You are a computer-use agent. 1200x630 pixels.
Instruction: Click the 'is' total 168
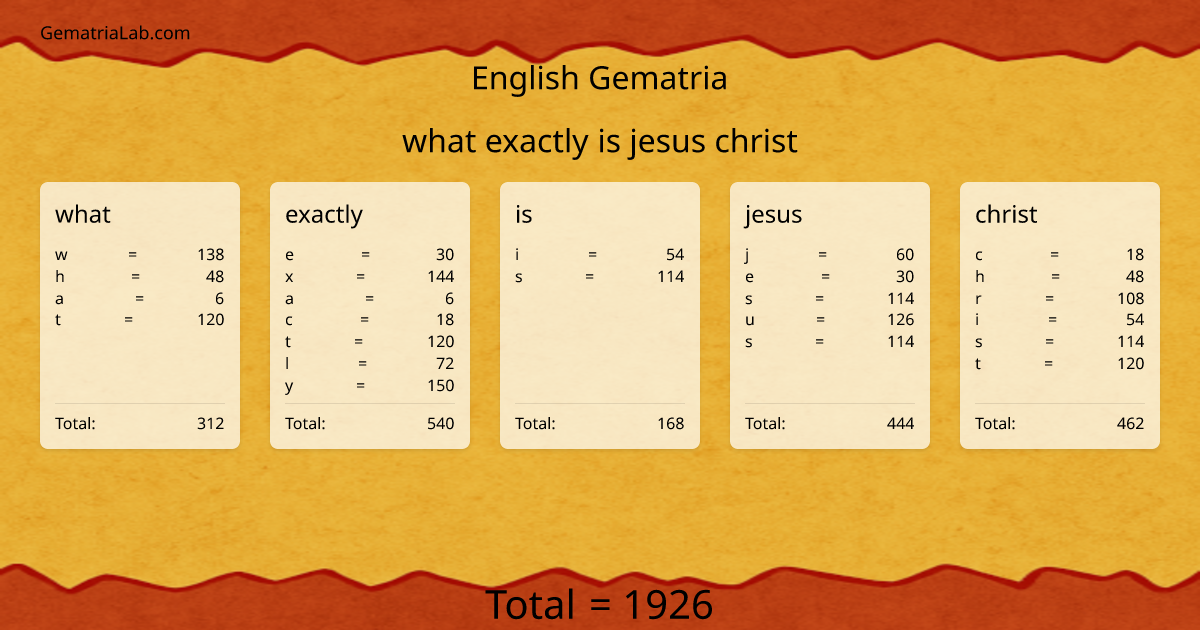(x=671, y=423)
